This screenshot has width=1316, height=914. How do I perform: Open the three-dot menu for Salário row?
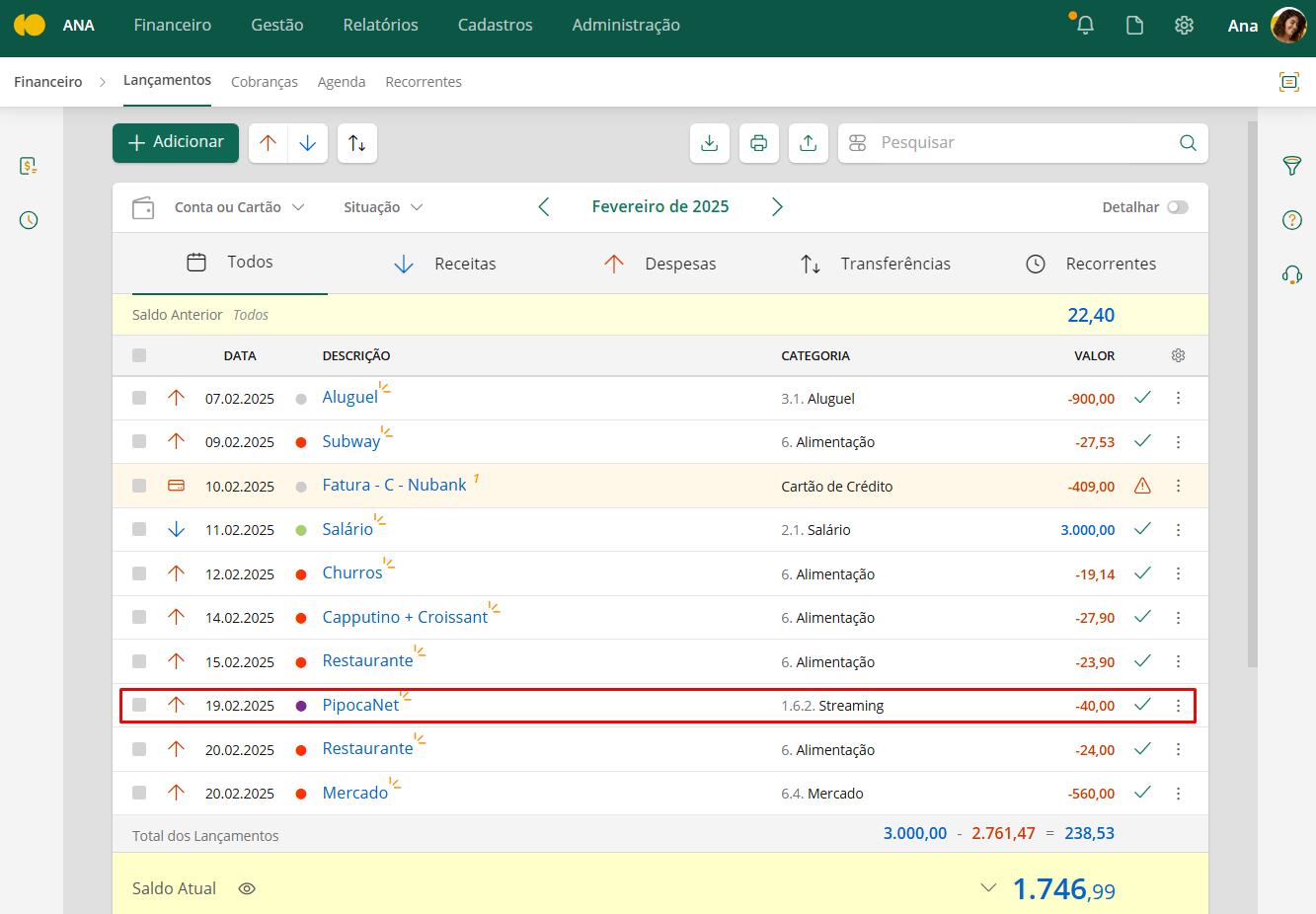[x=1178, y=530]
